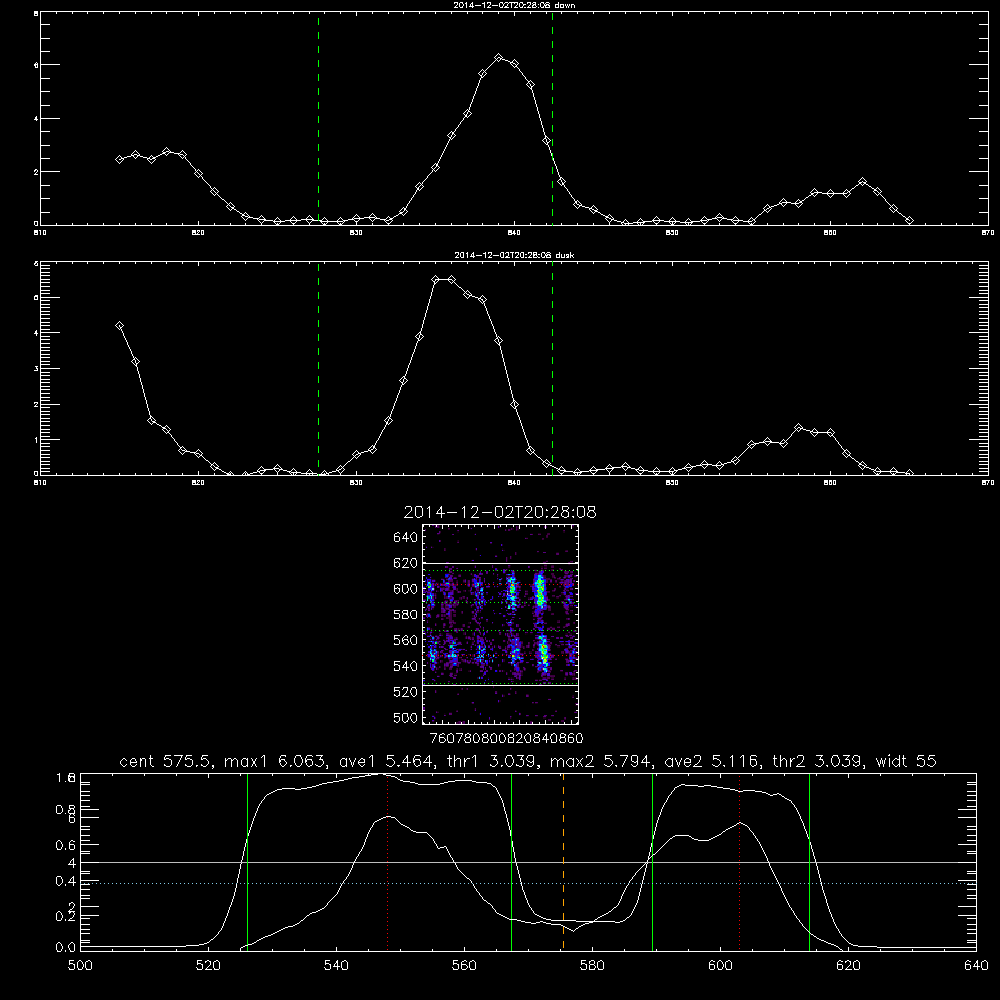Viewport: 1000px width, 1000px height.
Task: Click the highest diamond point of the dawn curve
Action: pyautogui.click(x=499, y=58)
